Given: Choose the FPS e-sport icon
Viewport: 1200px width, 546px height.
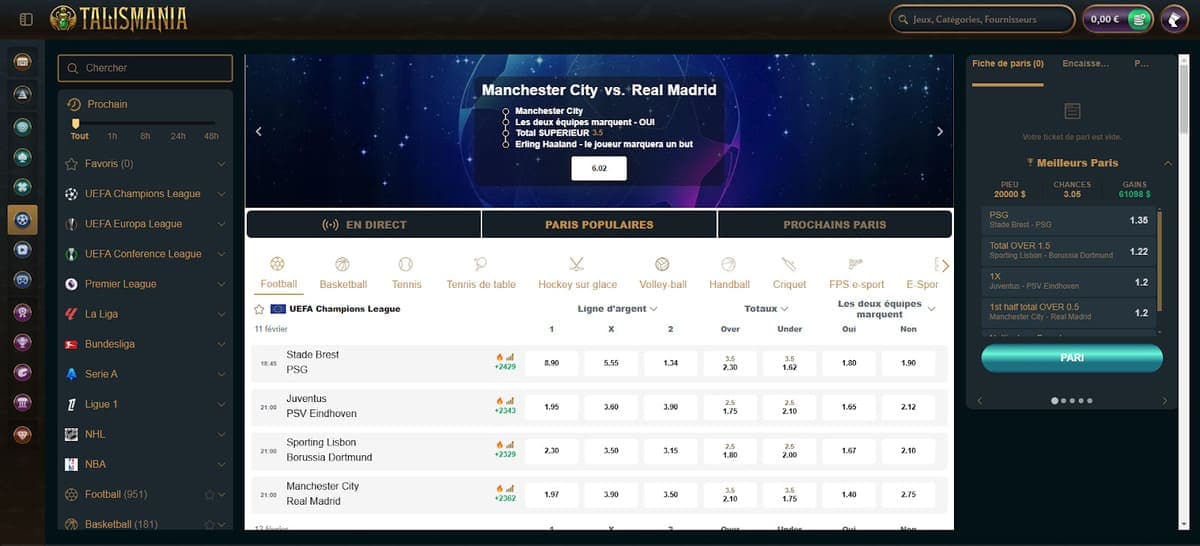Looking at the screenshot, I should (x=854, y=265).
